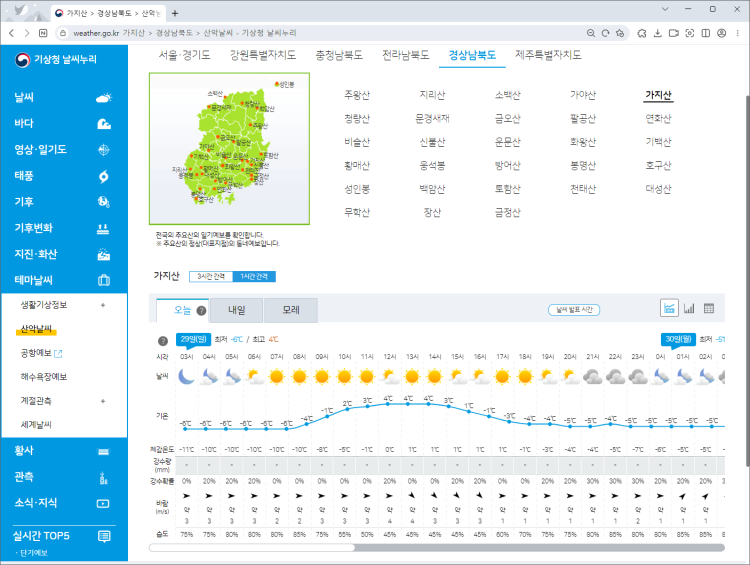Show the 내일 forecast tab
The width and height of the screenshot is (750, 565).
236,310
